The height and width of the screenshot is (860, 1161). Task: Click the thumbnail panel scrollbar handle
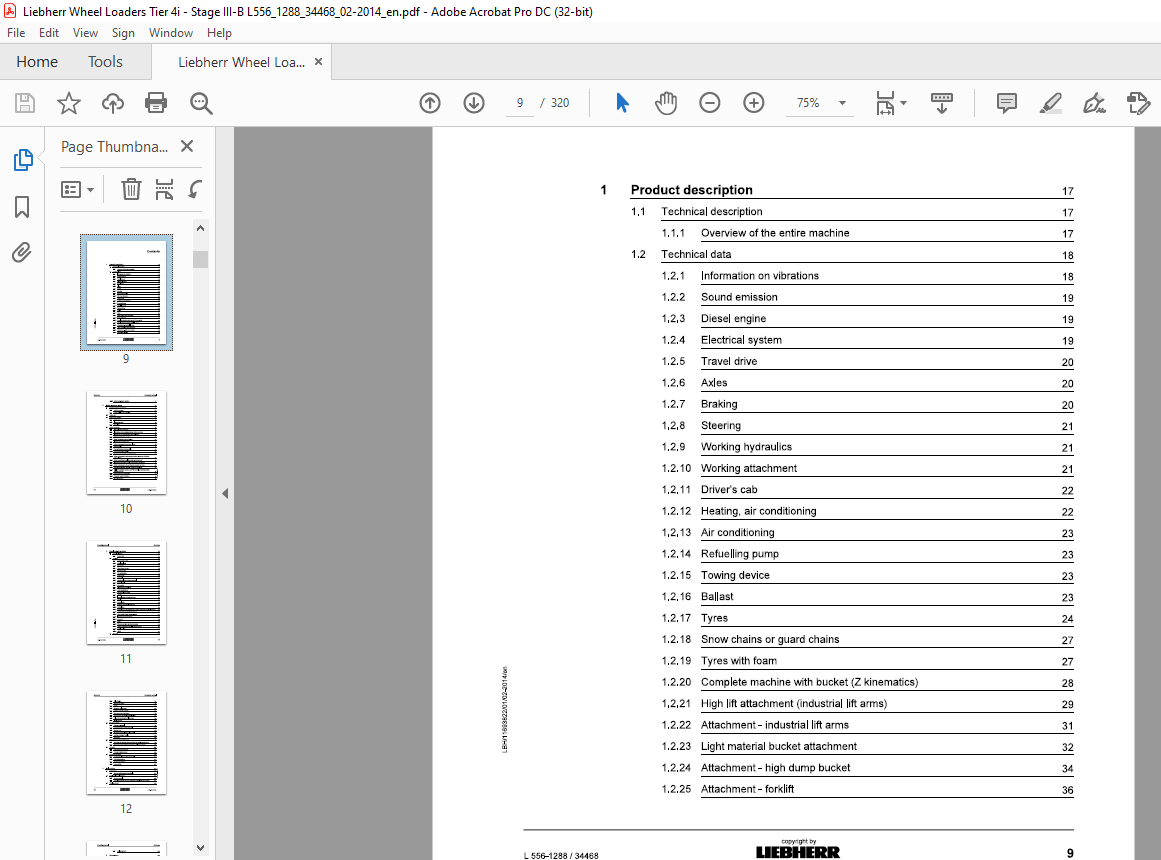201,259
